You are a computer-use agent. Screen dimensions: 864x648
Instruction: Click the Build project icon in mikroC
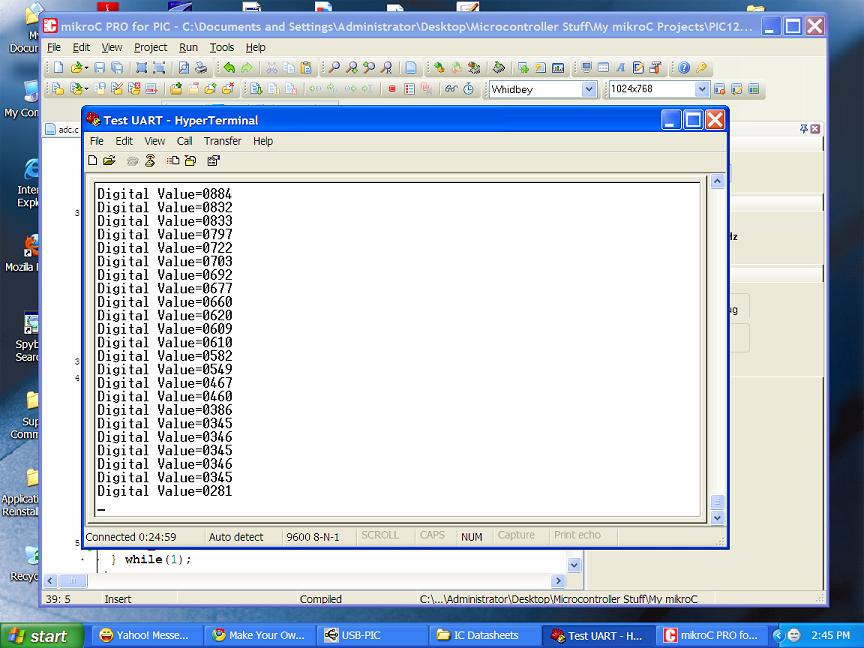click(x=439, y=68)
